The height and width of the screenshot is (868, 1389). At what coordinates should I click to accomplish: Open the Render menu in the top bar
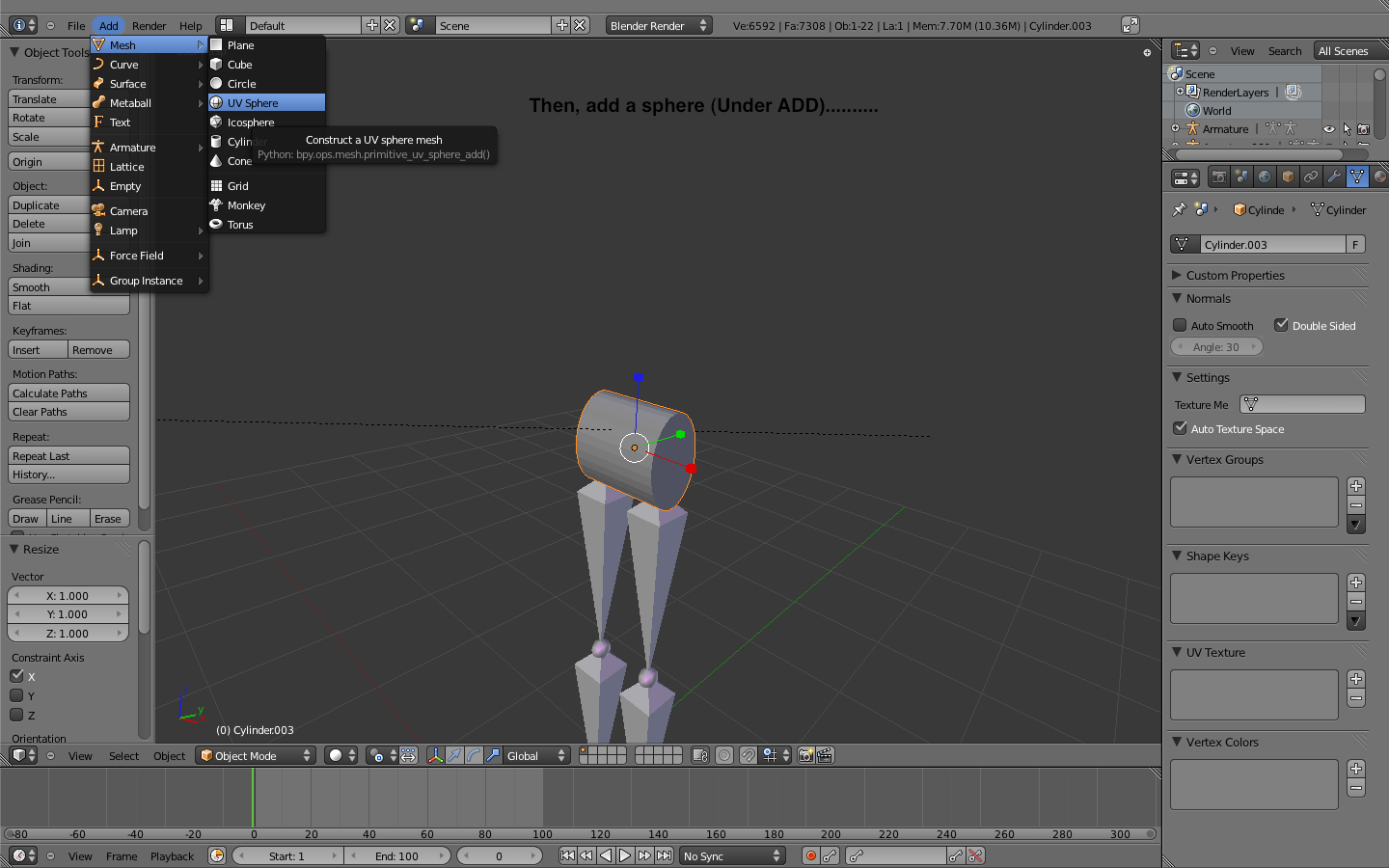[x=149, y=26]
